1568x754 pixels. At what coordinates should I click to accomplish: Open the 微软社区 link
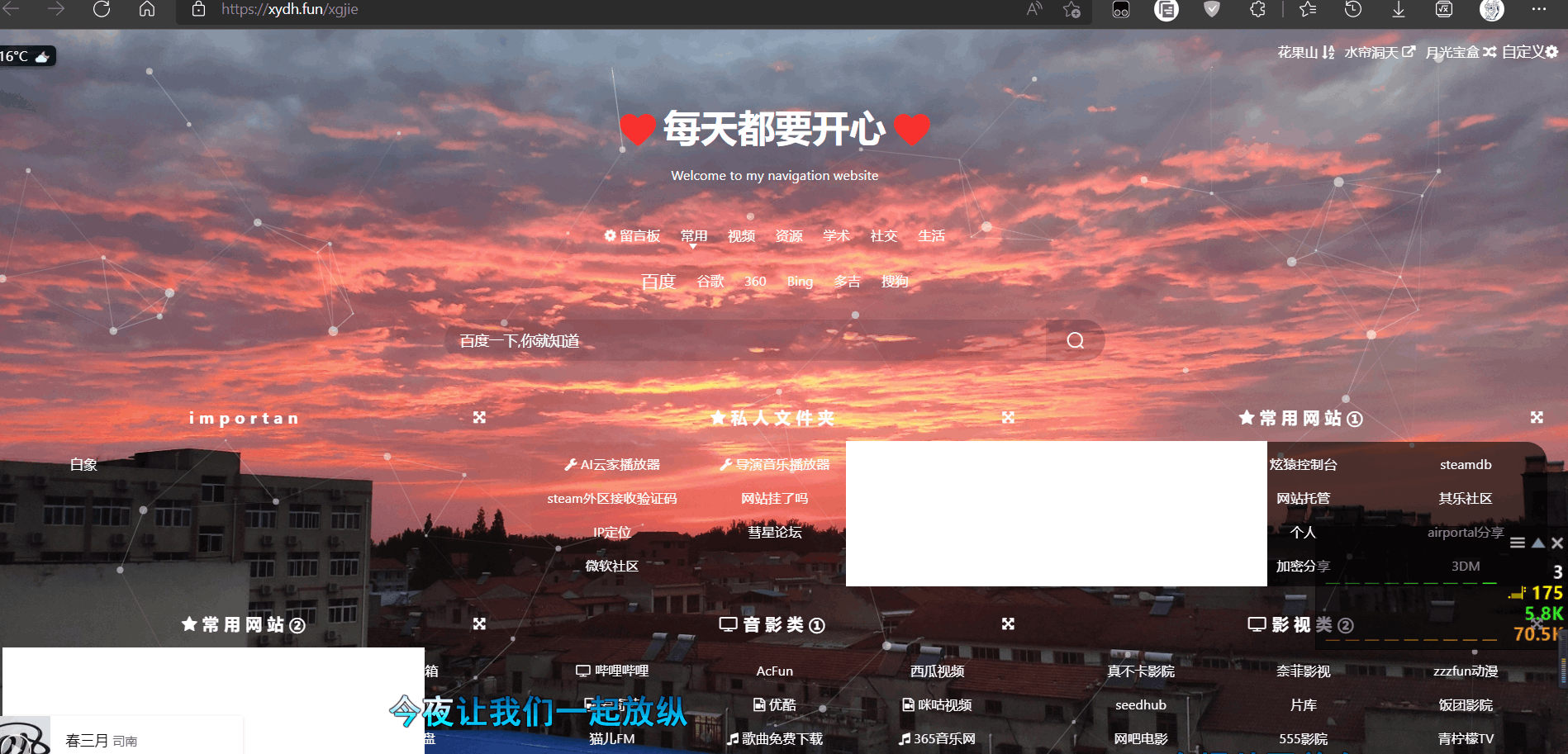point(612,567)
